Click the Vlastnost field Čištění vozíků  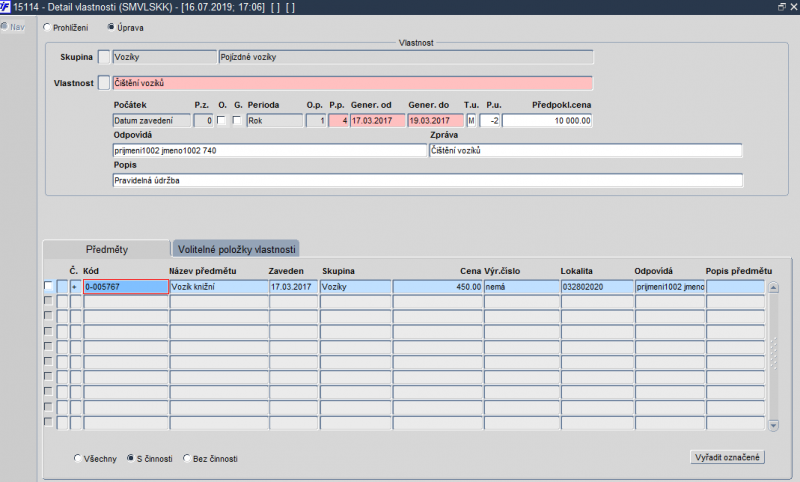[353, 83]
